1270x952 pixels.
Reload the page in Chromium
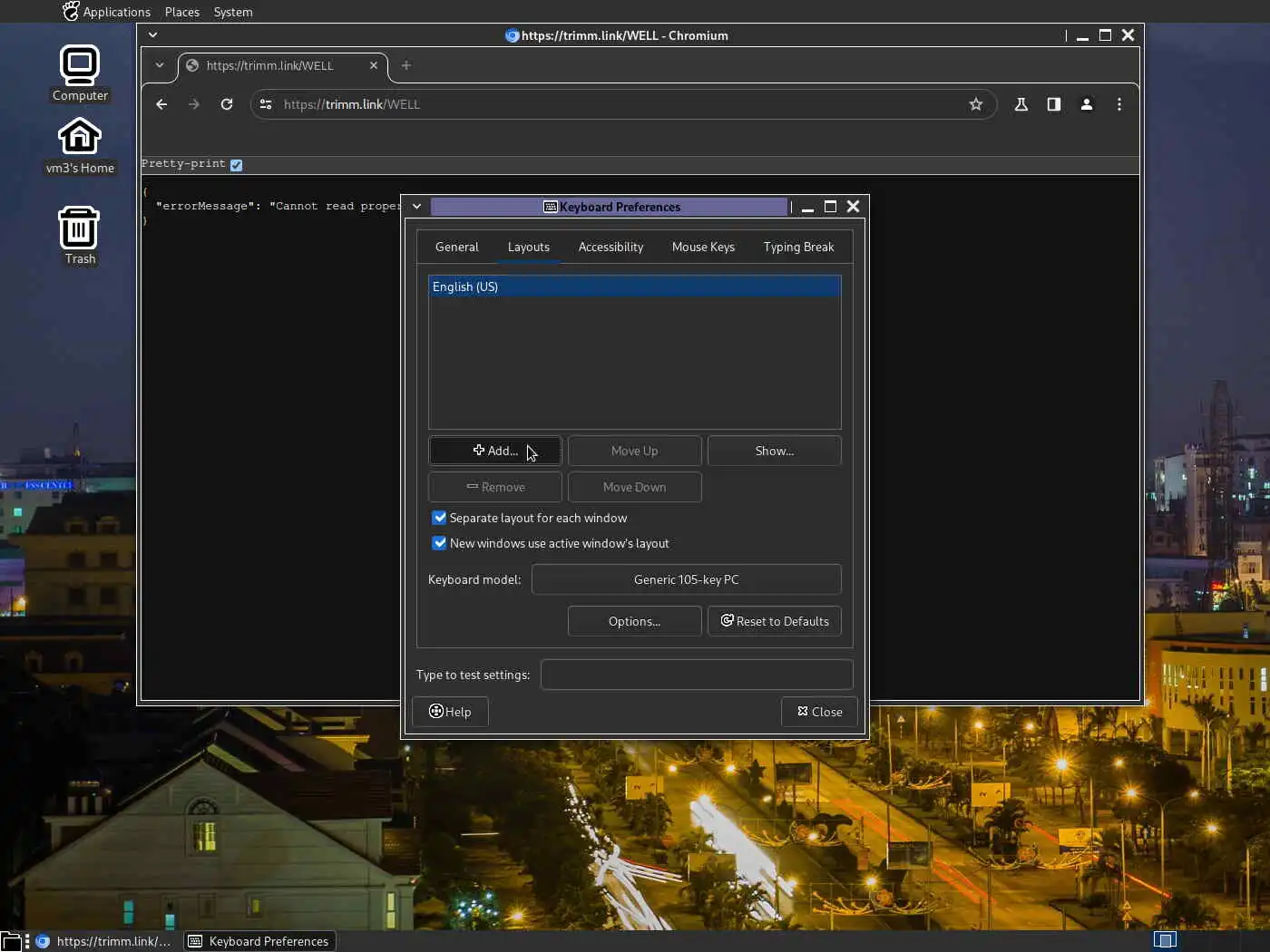point(227,104)
